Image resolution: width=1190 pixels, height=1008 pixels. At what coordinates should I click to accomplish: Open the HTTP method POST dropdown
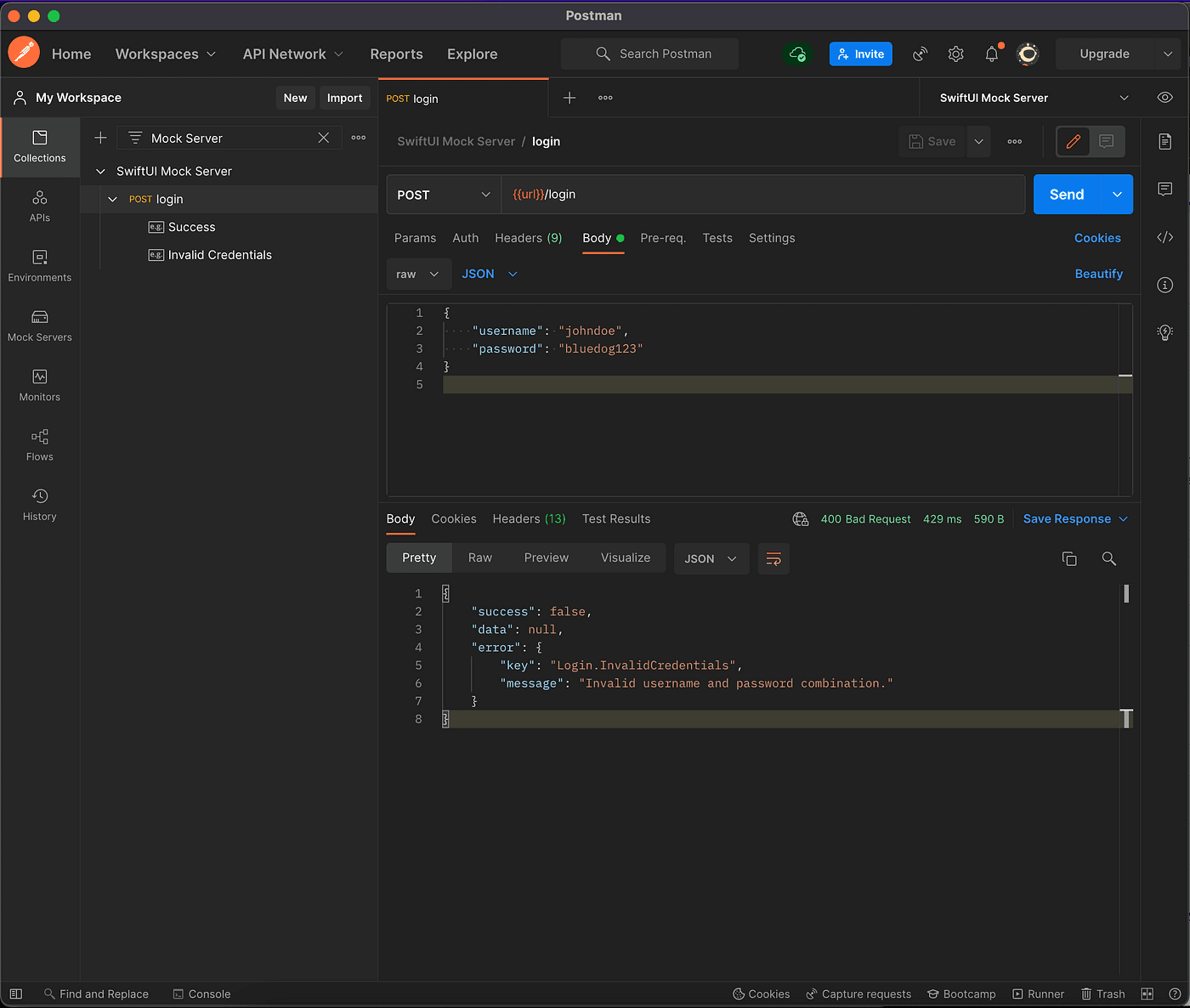[444, 195]
